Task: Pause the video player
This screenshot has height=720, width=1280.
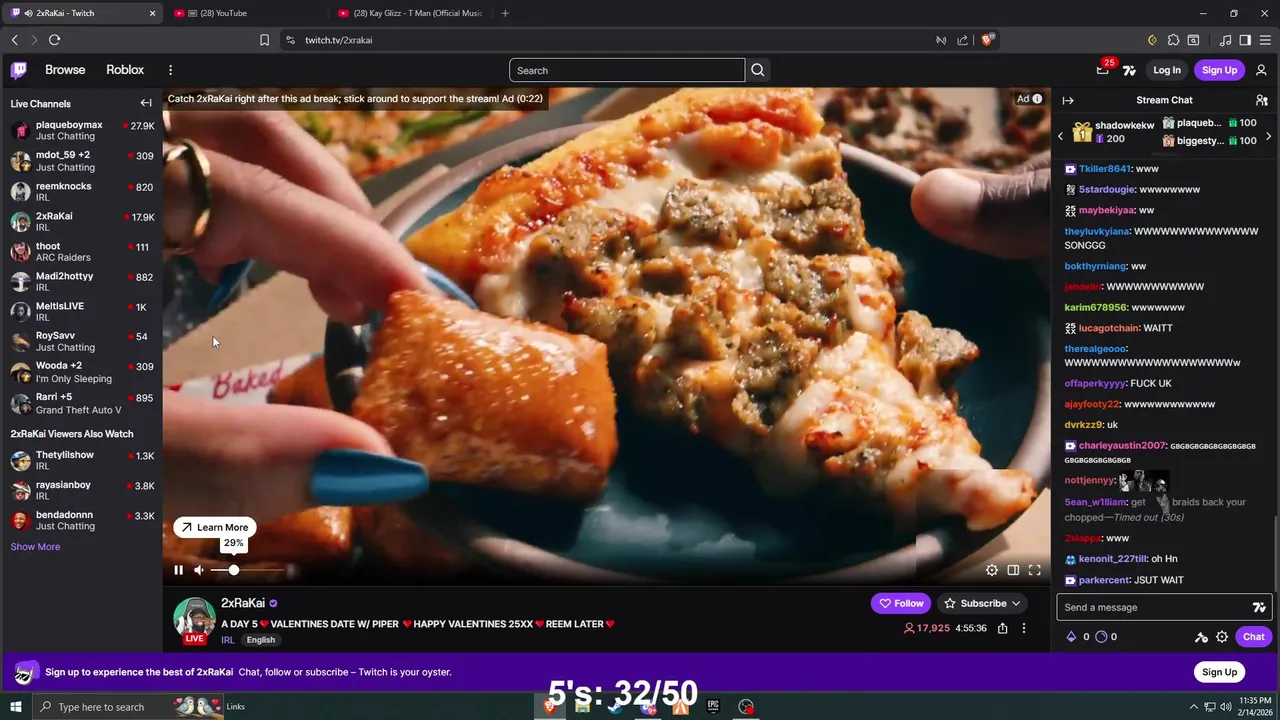Action: [x=178, y=570]
